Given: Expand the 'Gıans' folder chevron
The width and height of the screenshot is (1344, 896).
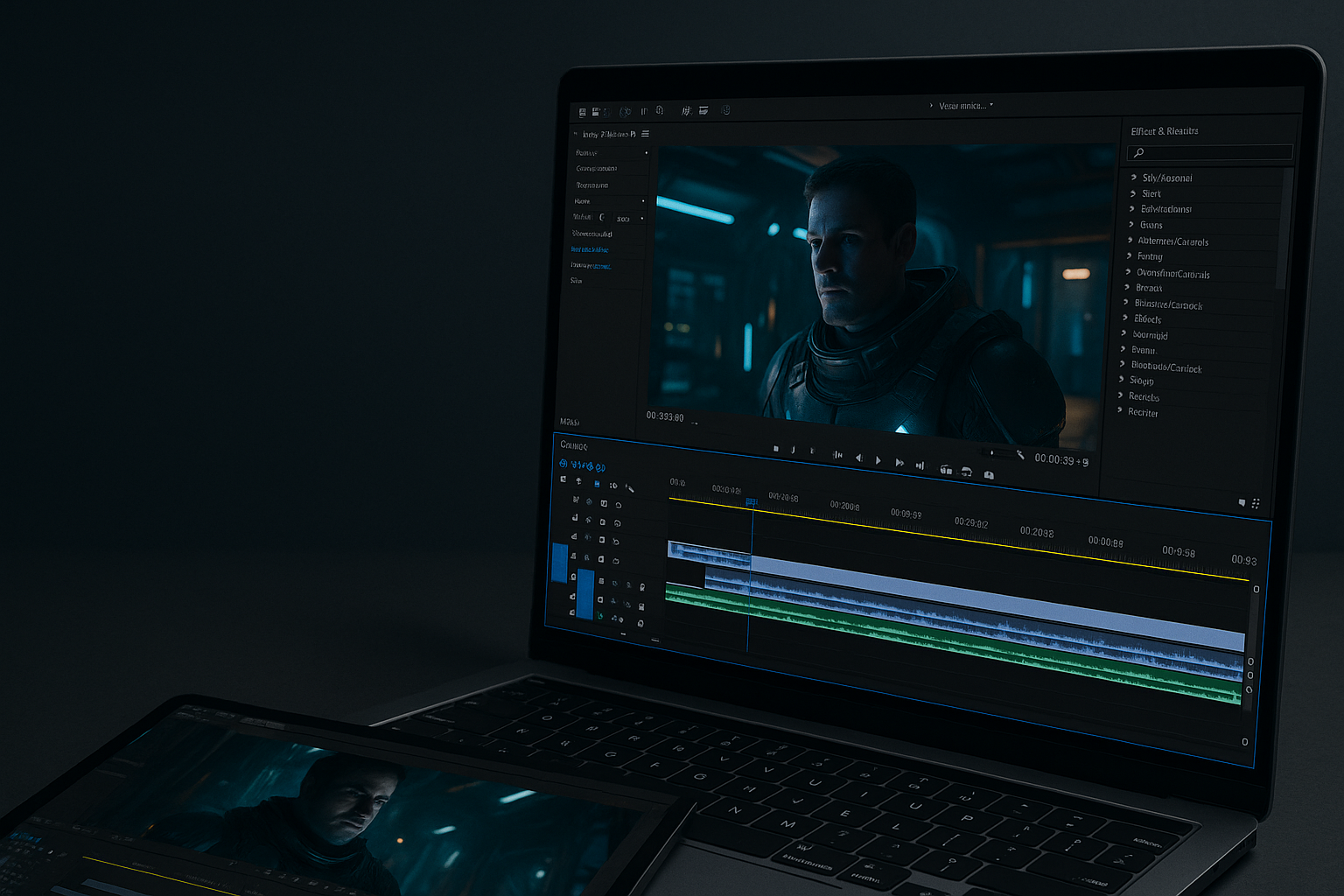Looking at the screenshot, I should click(1131, 225).
